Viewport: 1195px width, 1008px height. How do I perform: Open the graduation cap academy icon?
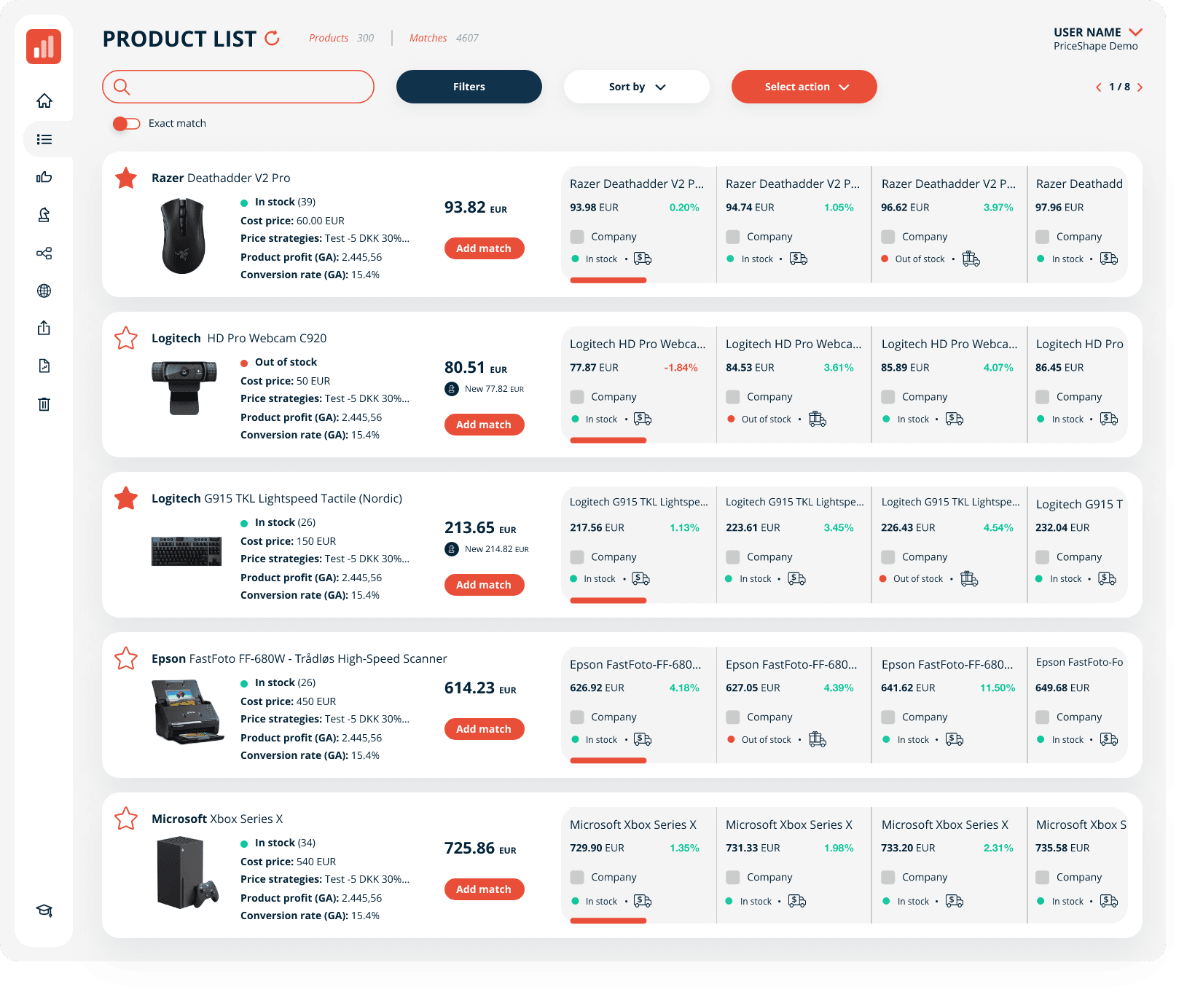tap(44, 910)
